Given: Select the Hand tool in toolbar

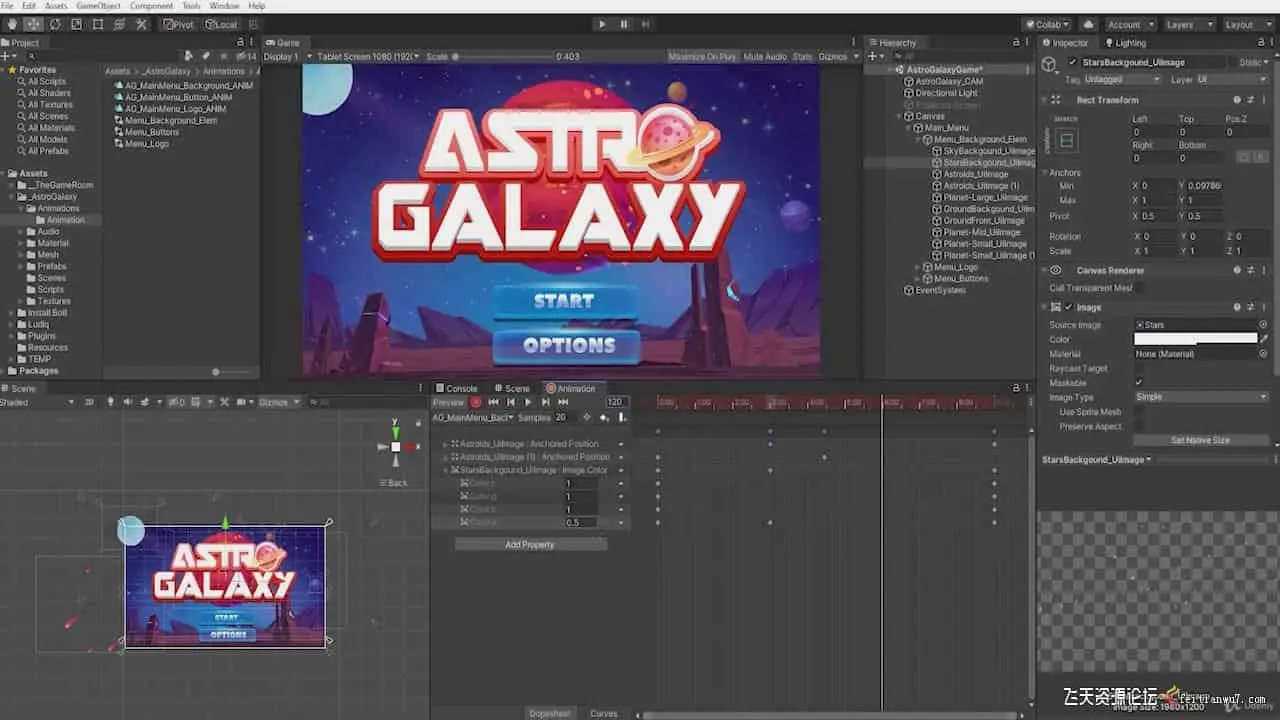Looking at the screenshot, I should 12,24.
